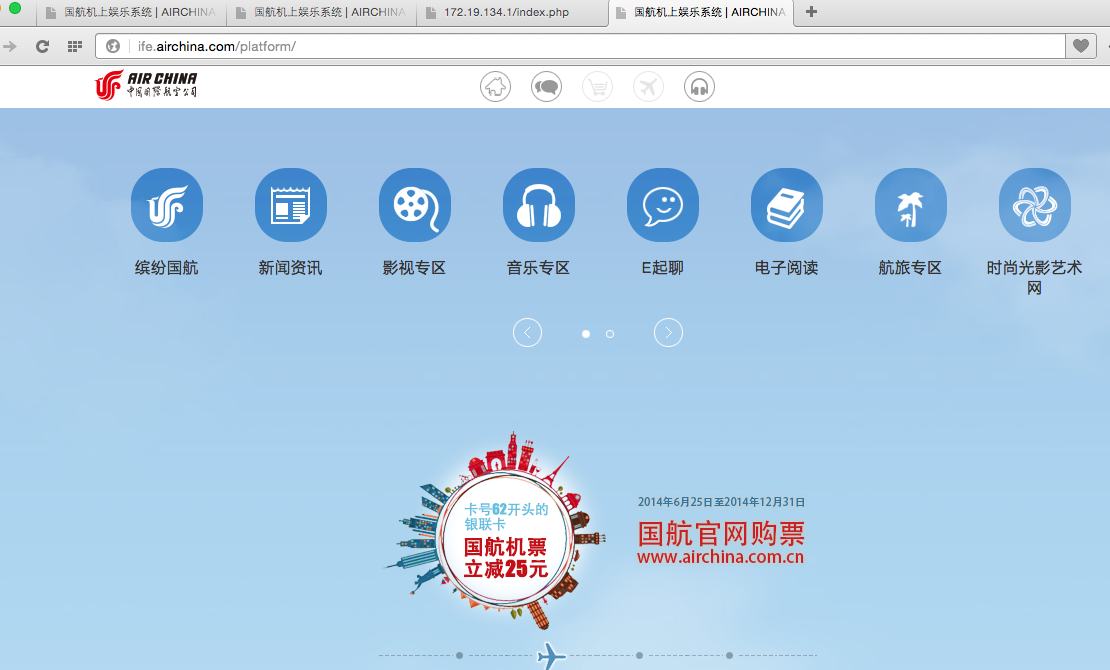Go to previous carousel page arrow
The height and width of the screenshot is (670, 1110).
point(527,332)
